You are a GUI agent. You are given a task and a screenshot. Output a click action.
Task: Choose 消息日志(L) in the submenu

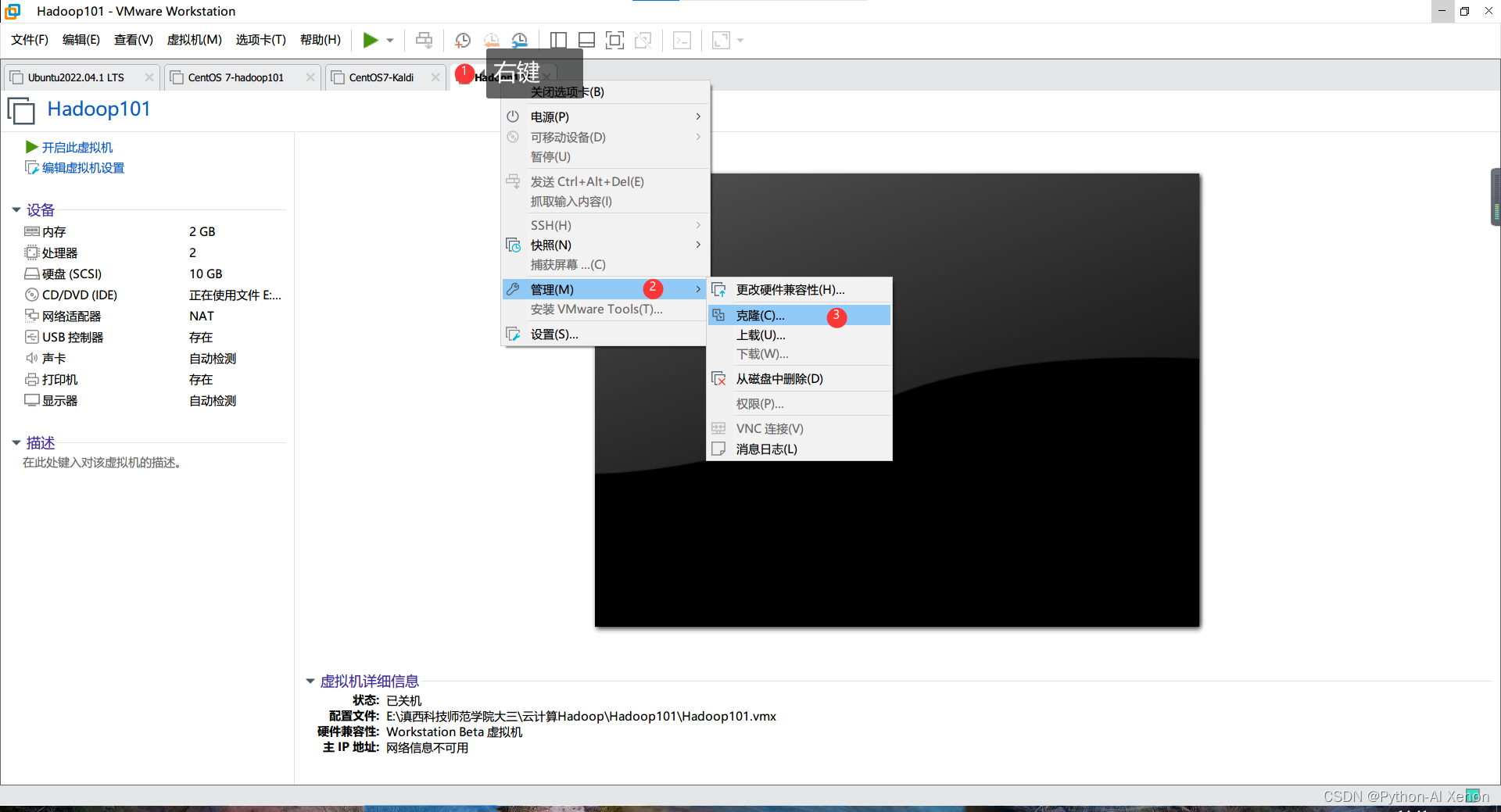coord(799,449)
